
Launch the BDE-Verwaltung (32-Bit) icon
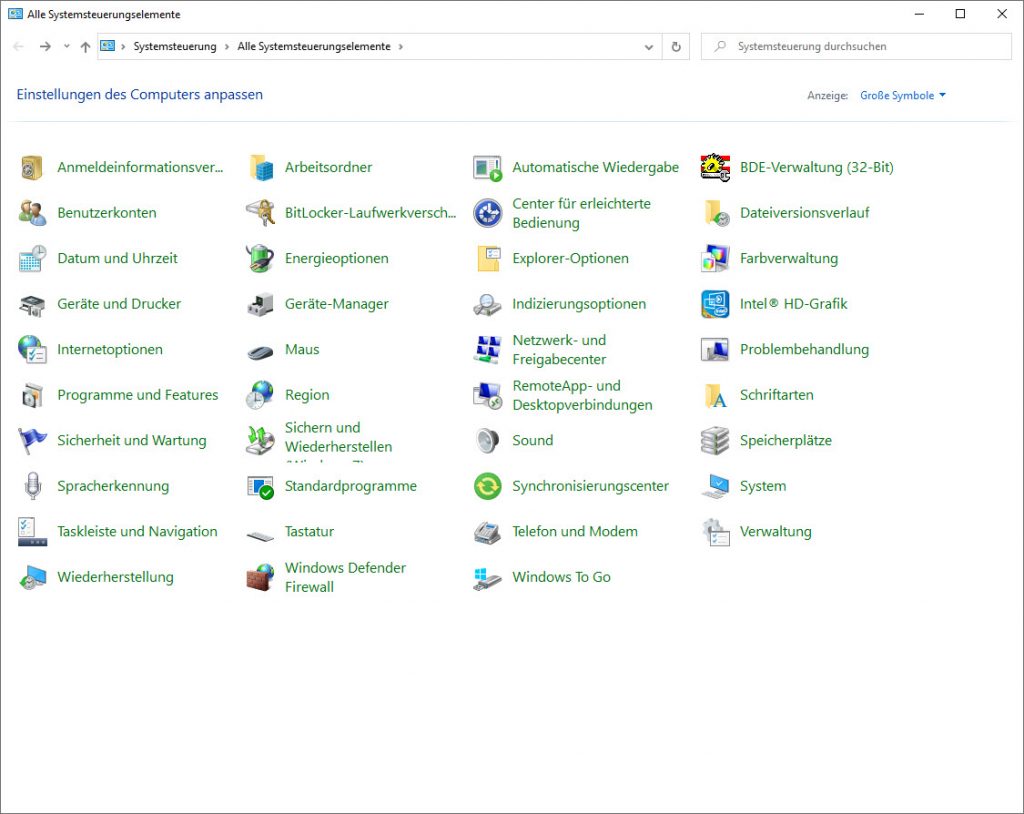tap(715, 167)
